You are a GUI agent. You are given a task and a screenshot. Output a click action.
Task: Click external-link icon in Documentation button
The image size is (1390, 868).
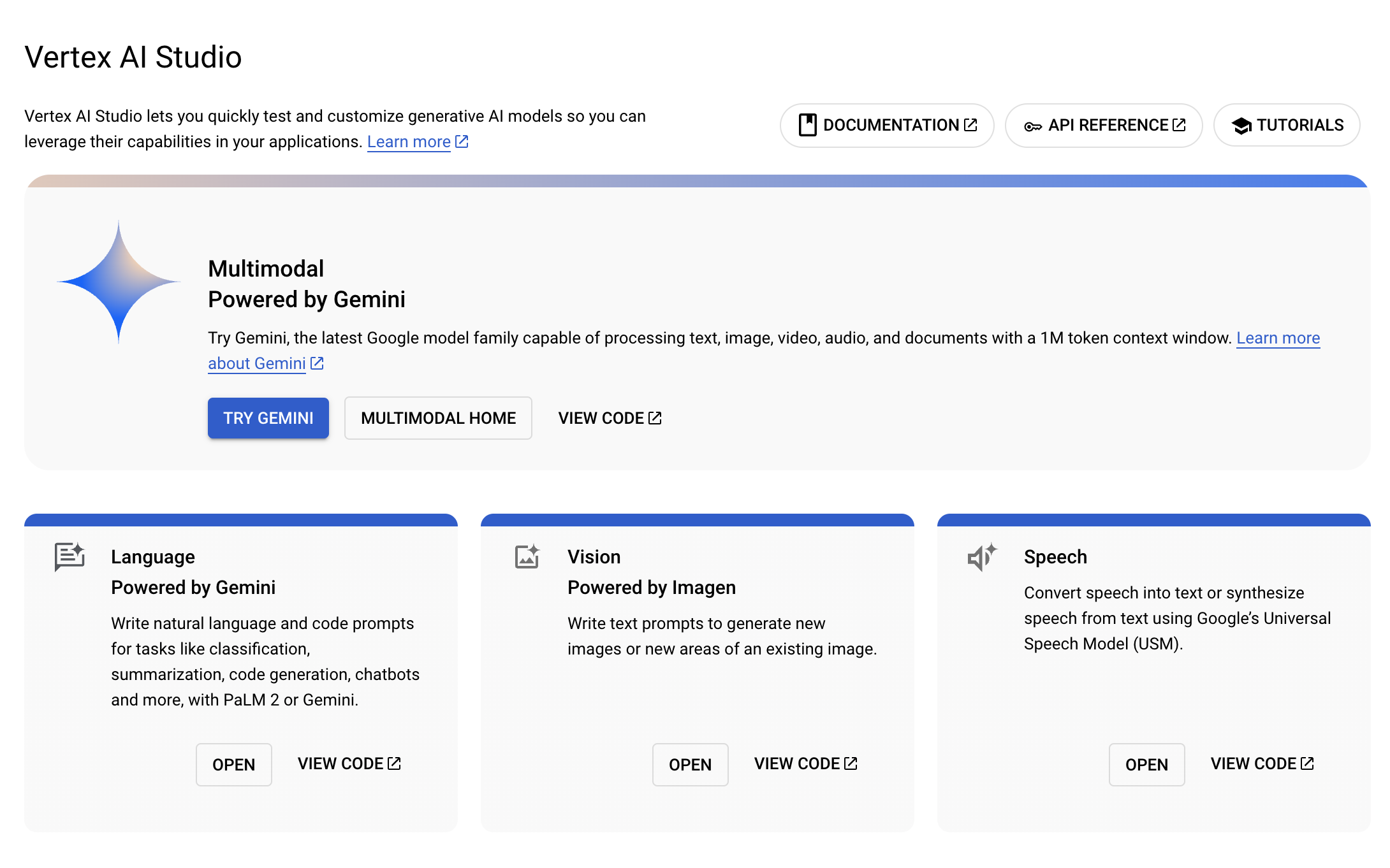[x=970, y=125]
